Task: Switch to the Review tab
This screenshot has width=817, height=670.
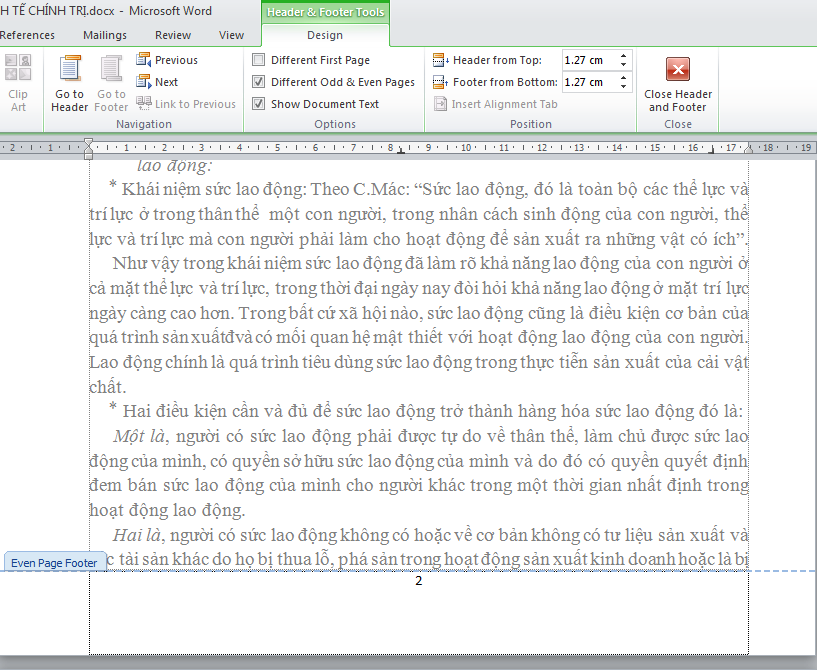Action: pyautogui.click(x=173, y=35)
